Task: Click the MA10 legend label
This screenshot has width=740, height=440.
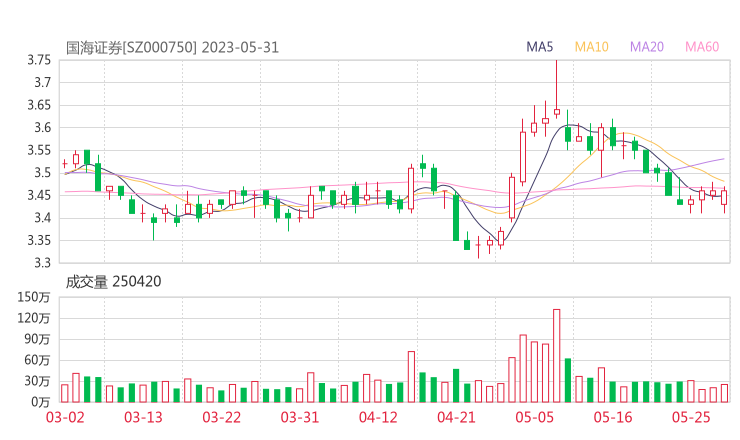Action: pos(591,47)
